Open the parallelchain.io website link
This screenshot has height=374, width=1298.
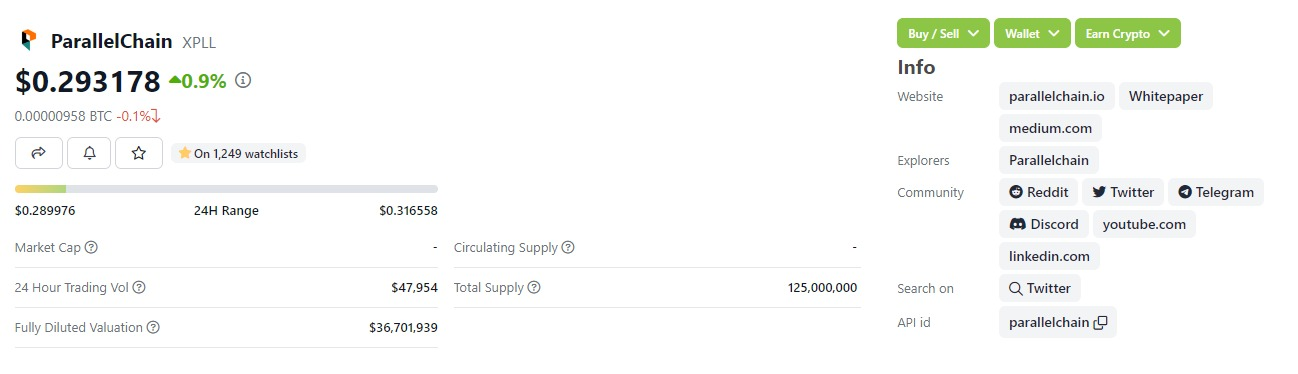[1056, 96]
